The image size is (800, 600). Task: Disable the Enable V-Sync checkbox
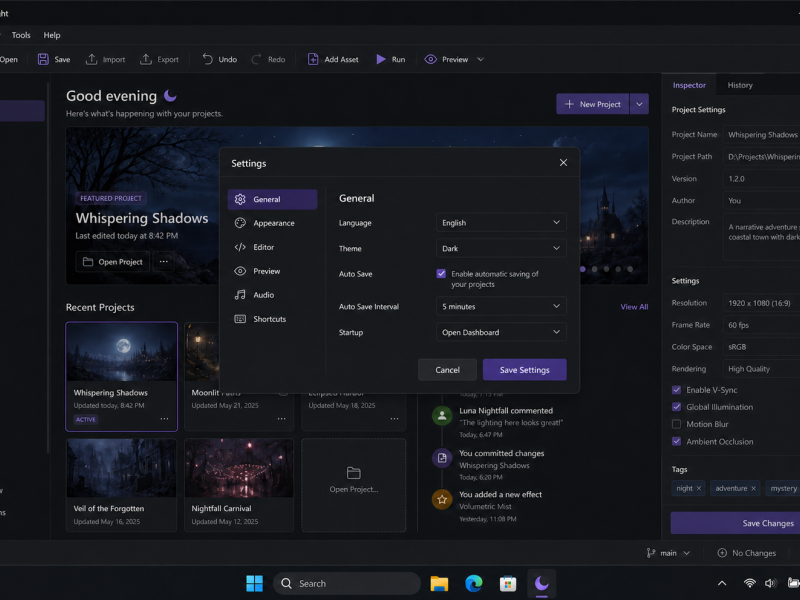[x=677, y=390]
